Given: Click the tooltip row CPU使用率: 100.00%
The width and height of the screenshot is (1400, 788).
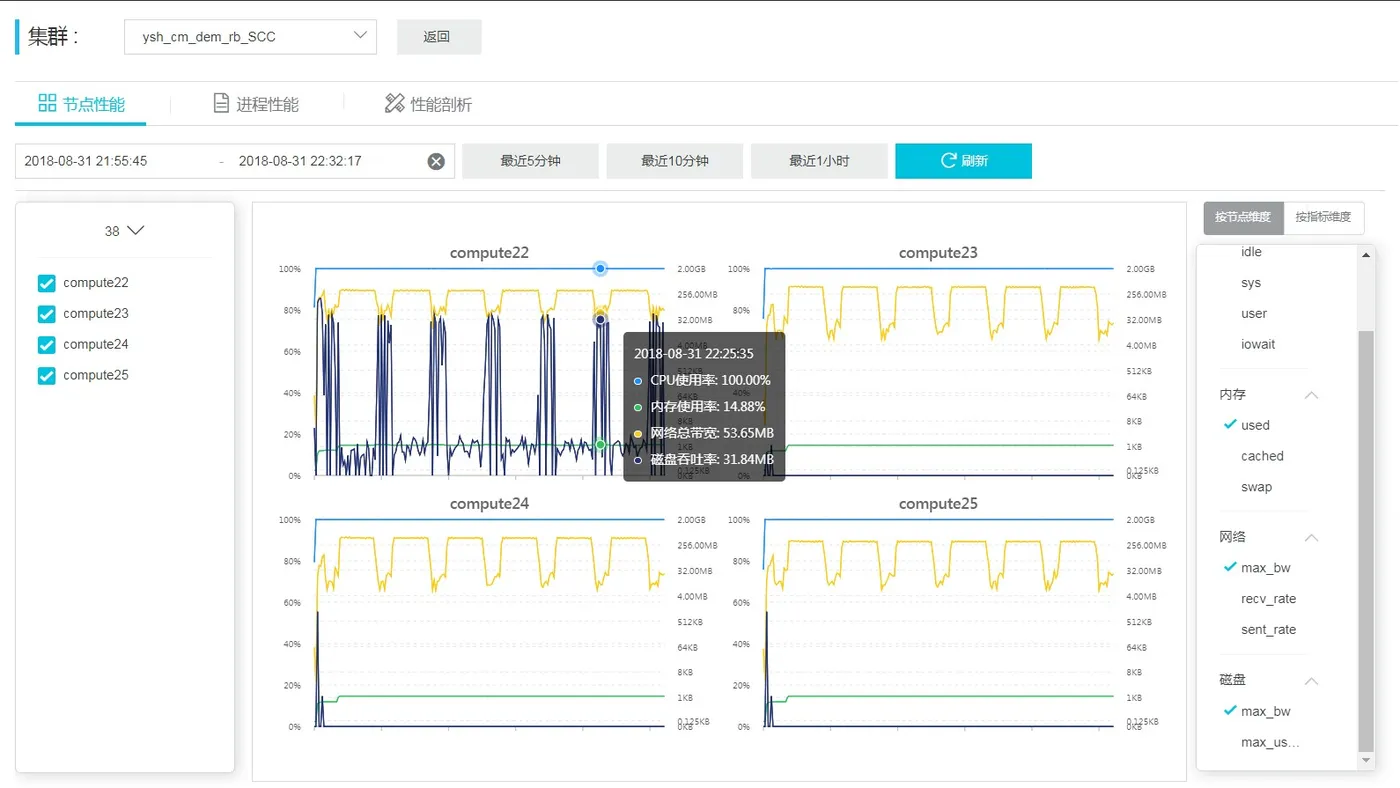Looking at the screenshot, I should 702,381.
